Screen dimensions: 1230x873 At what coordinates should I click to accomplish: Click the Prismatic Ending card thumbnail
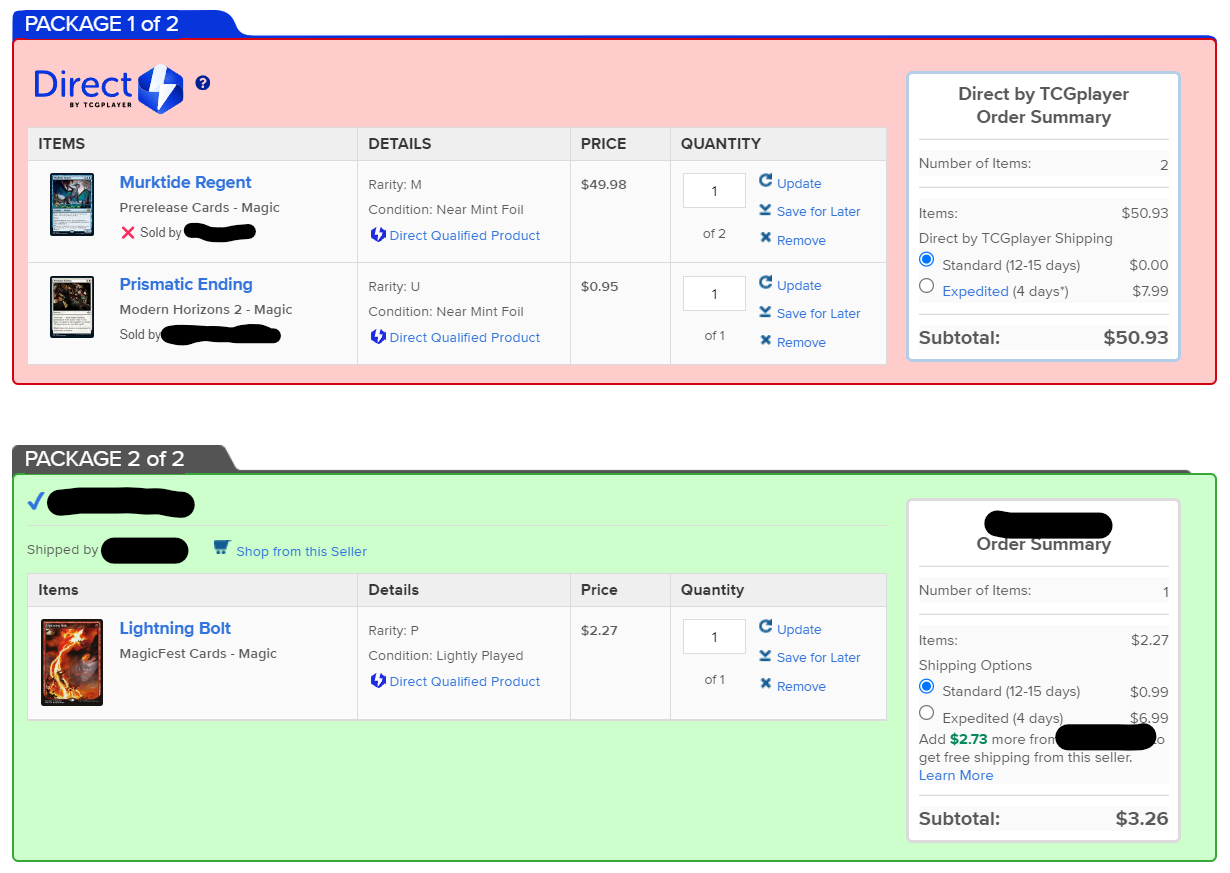coord(72,307)
